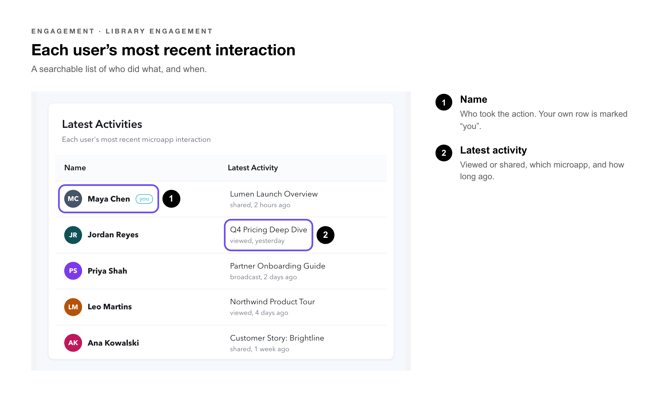This screenshot has height=402, width=670.
Task: Click the "you" badge beside Maya Chen
Action: point(144,199)
